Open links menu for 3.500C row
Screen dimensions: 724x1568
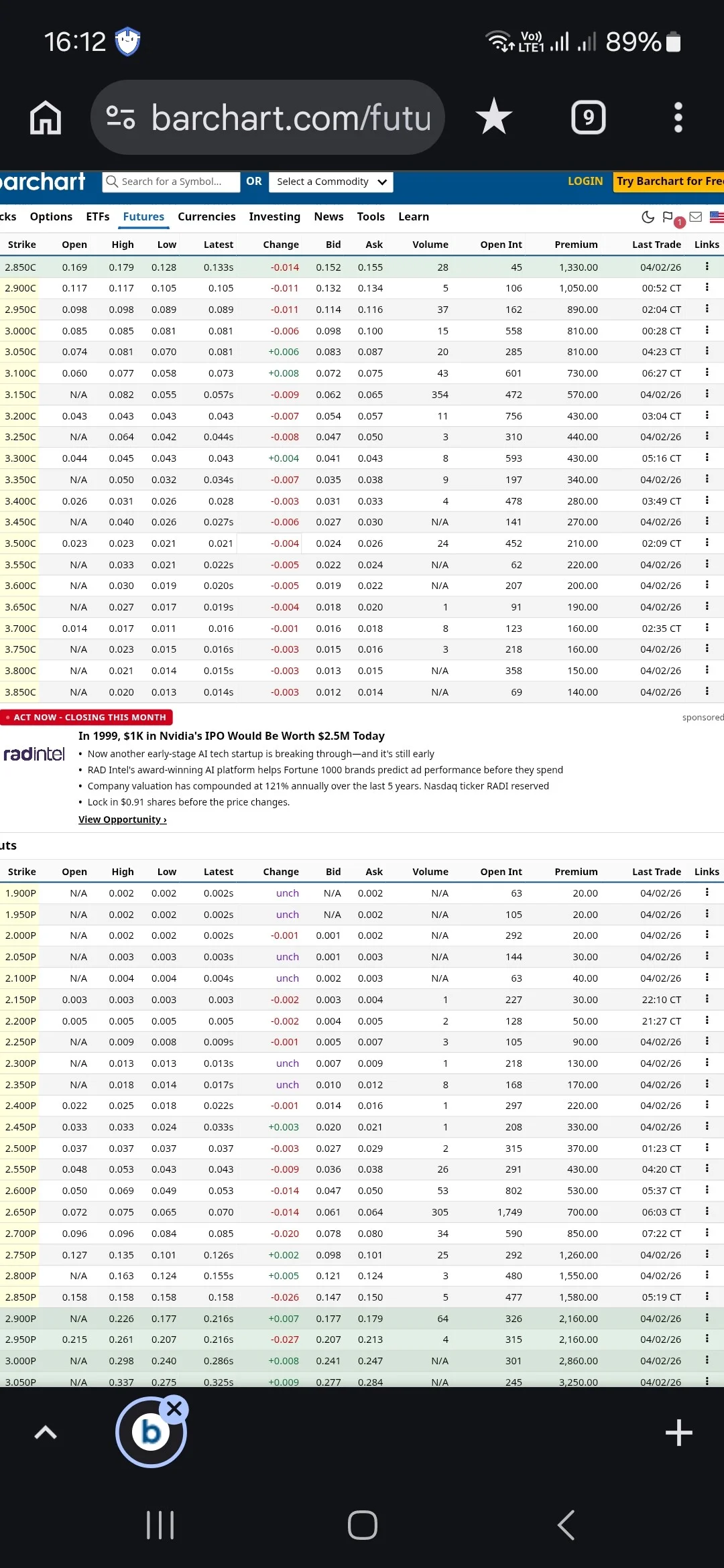point(707,542)
